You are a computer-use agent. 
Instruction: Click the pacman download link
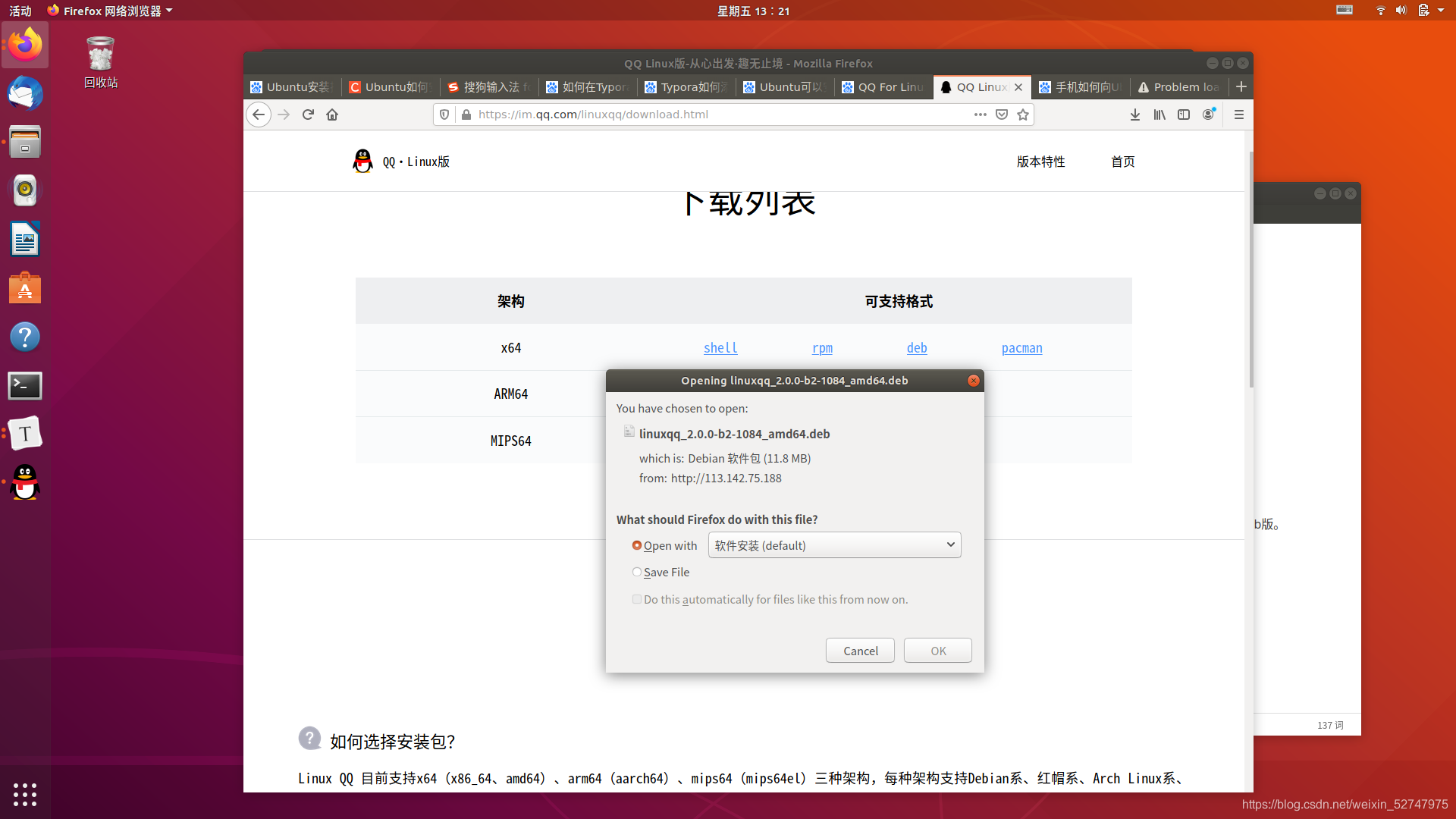(x=1021, y=348)
